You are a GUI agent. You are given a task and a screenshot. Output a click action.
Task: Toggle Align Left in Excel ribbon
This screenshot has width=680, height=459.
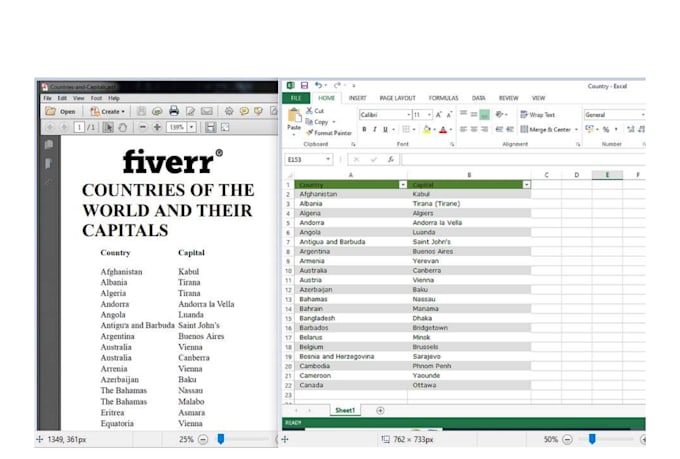(x=463, y=129)
